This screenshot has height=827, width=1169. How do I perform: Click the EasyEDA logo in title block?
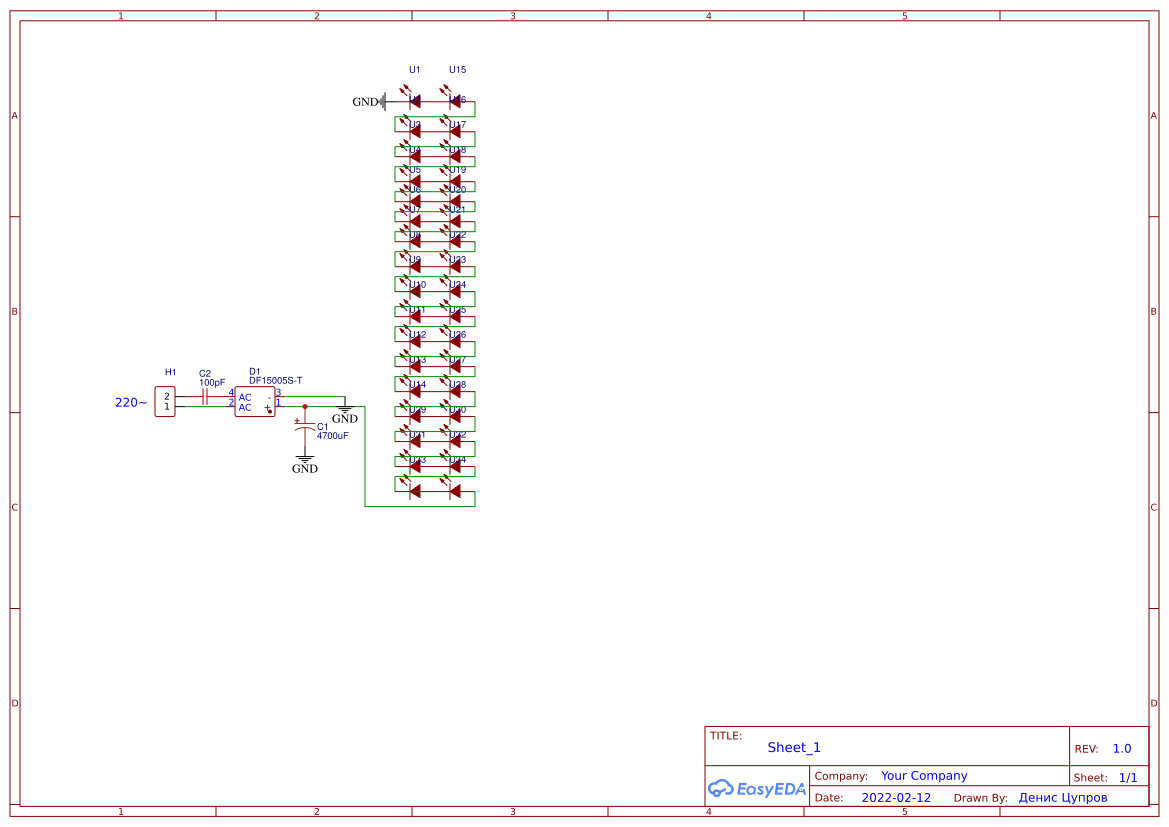(757, 788)
